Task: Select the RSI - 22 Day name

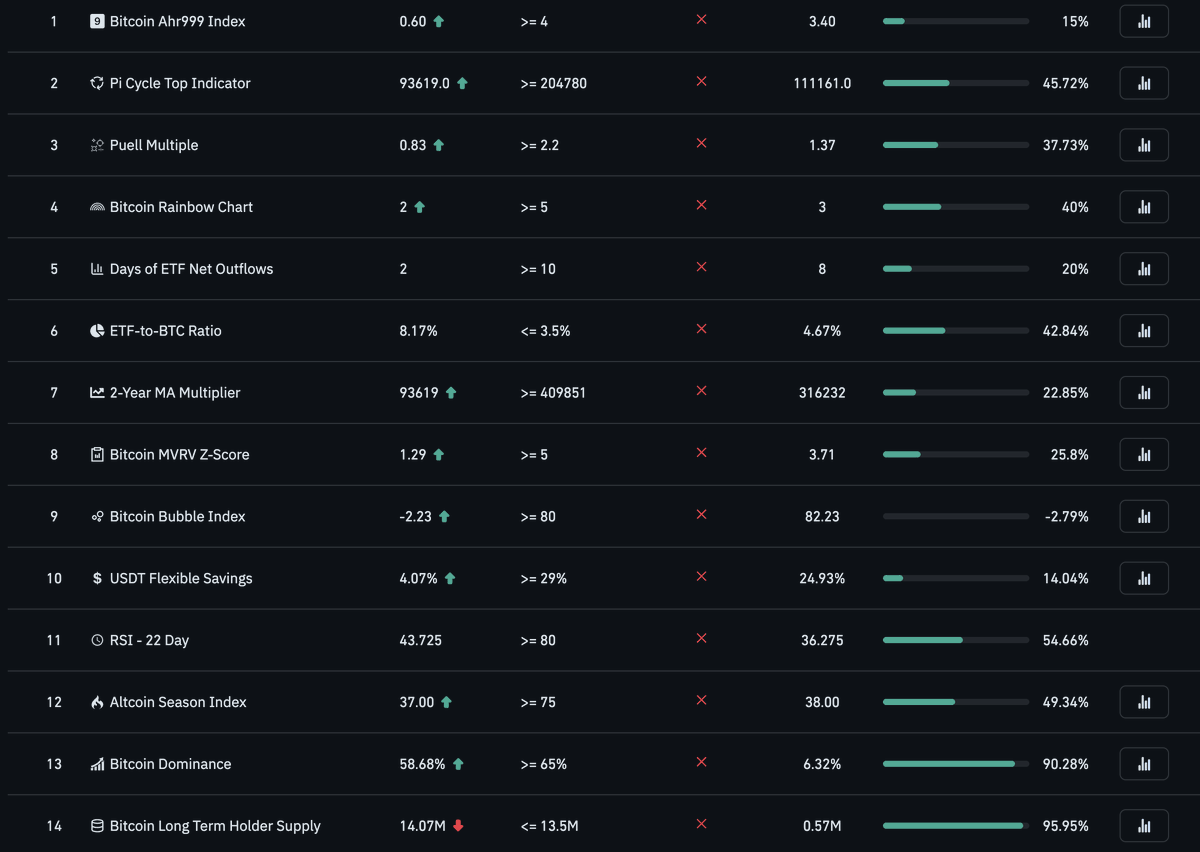Action: (x=149, y=640)
